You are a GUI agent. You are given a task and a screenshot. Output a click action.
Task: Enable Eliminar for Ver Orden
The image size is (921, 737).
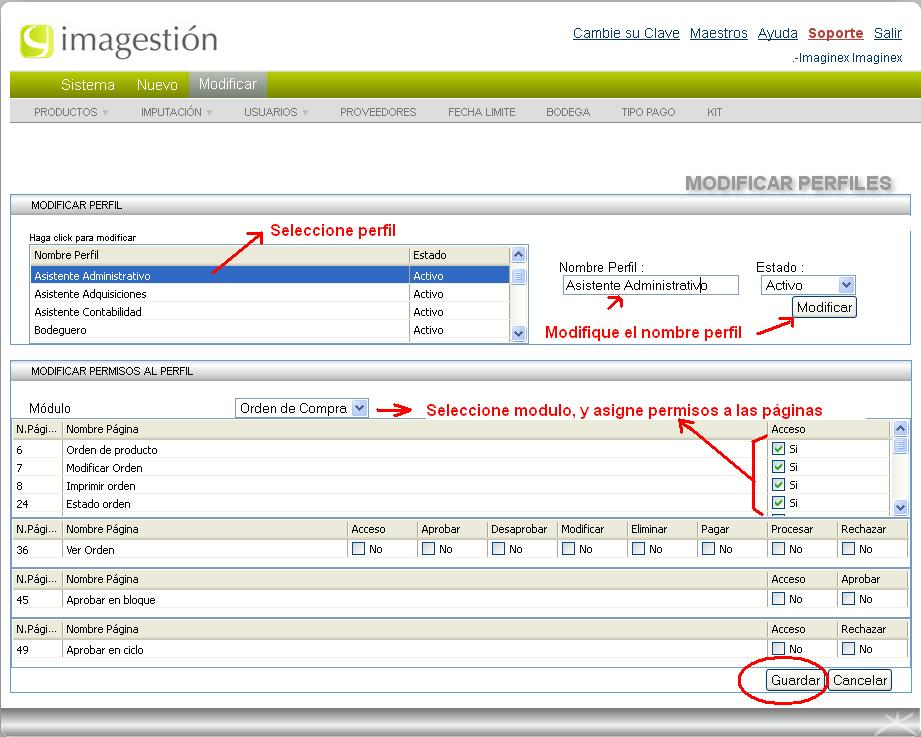[x=638, y=548]
